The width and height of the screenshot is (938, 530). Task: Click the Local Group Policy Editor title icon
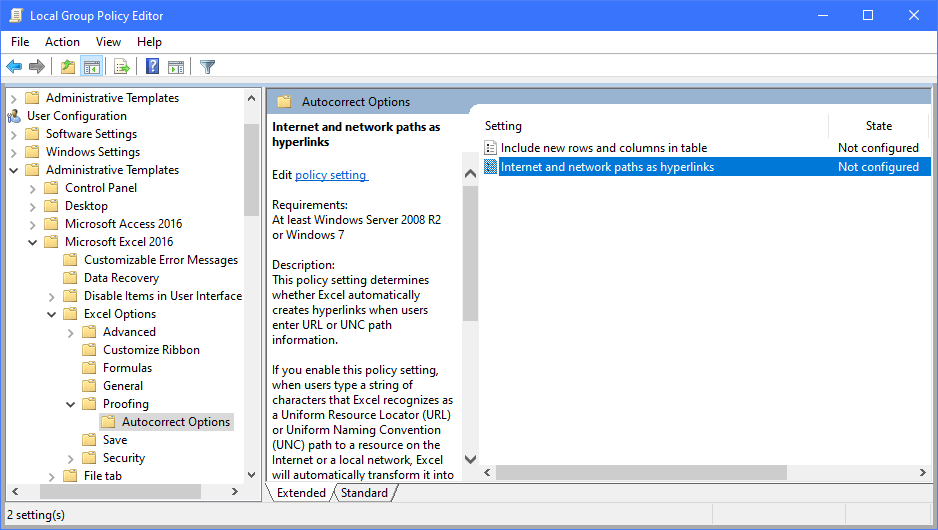click(16, 16)
